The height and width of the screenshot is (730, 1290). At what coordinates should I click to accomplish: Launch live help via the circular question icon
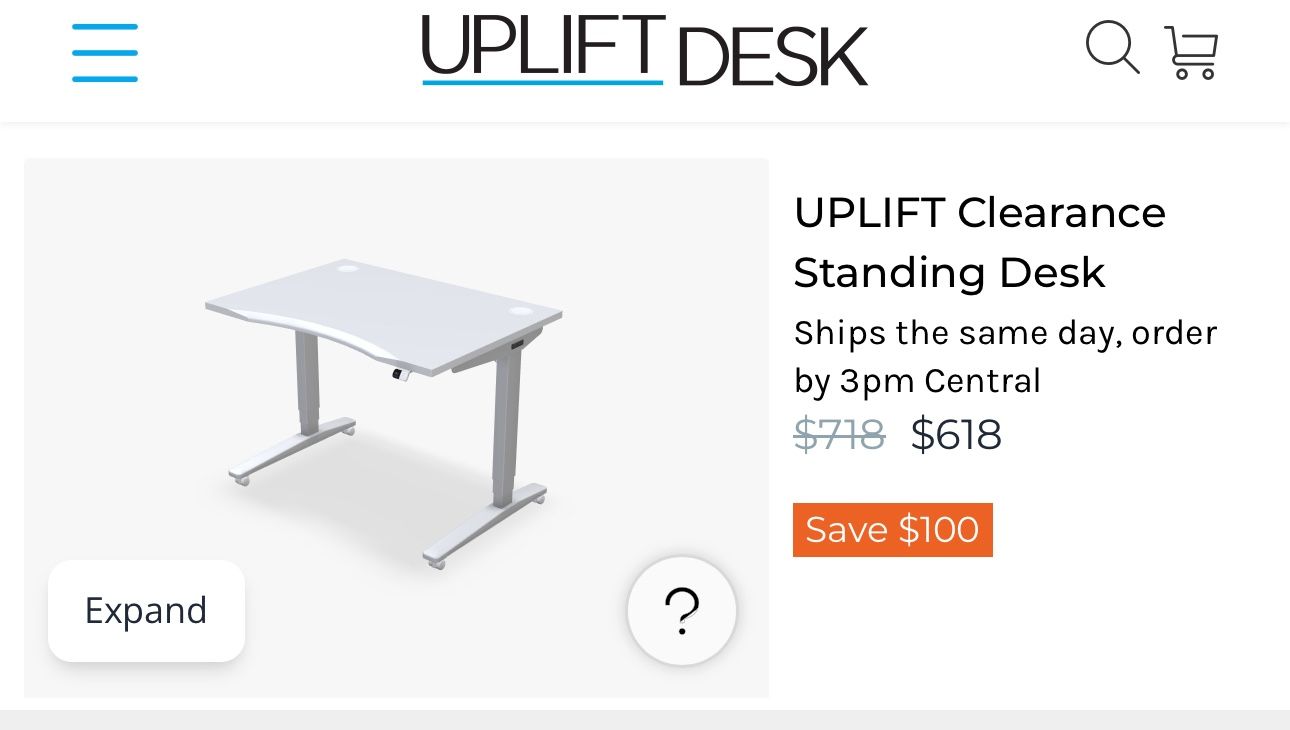coord(681,611)
